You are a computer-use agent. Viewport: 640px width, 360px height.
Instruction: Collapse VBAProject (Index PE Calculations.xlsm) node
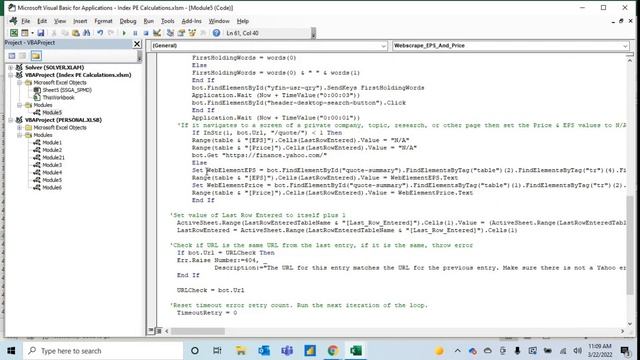pyautogui.click(x=11, y=75)
